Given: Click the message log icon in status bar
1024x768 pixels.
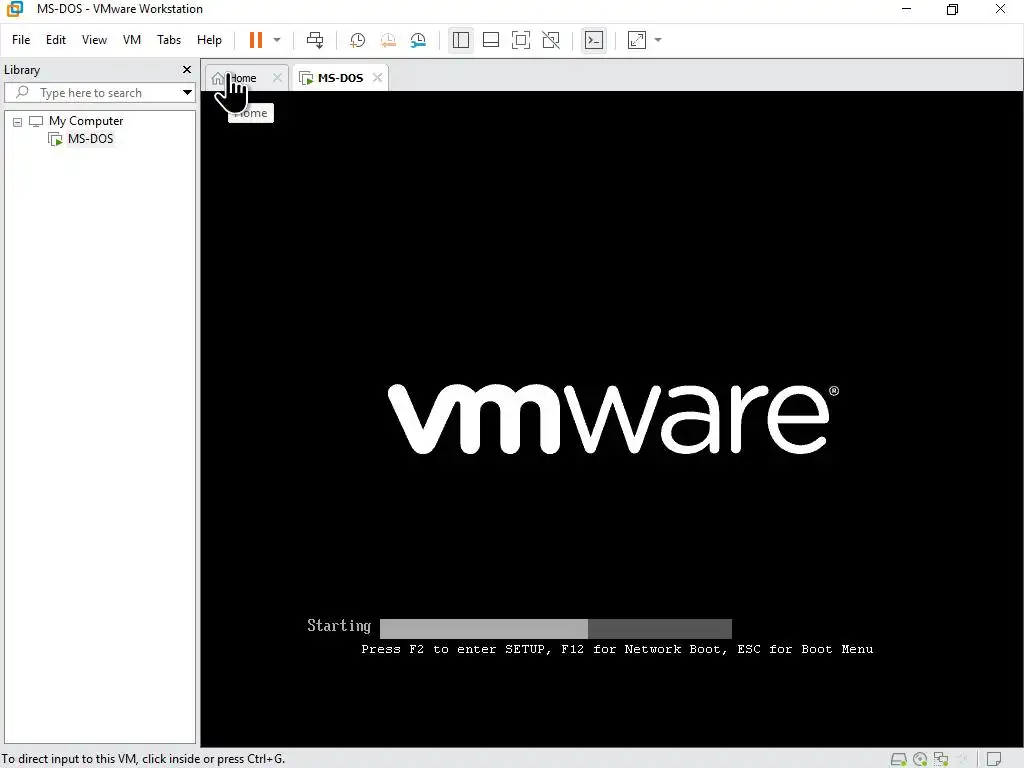Looking at the screenshot, I should click(x=994, y=759).
